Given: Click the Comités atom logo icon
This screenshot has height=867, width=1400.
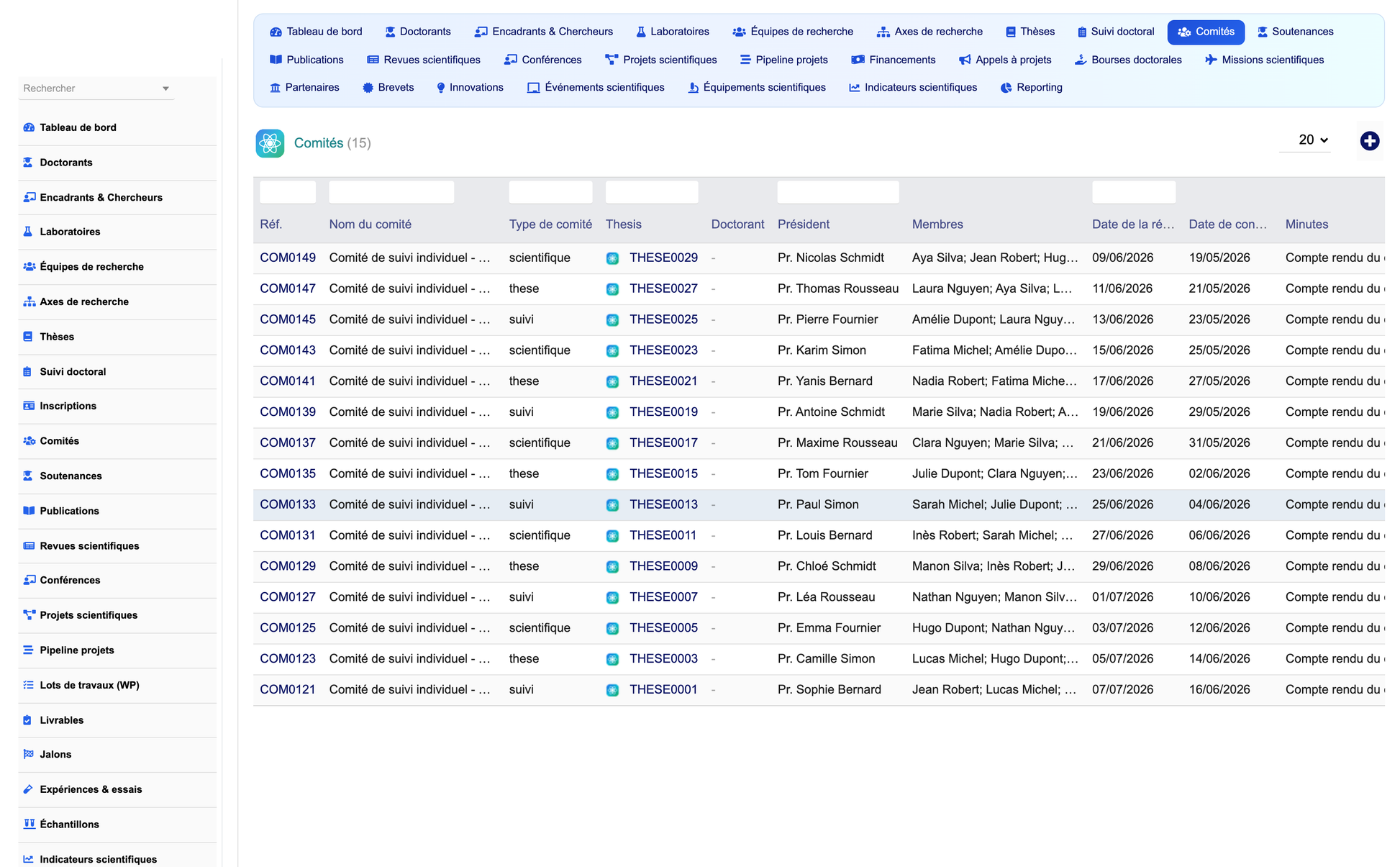Looking at the screenshot, I should point(270,143).
